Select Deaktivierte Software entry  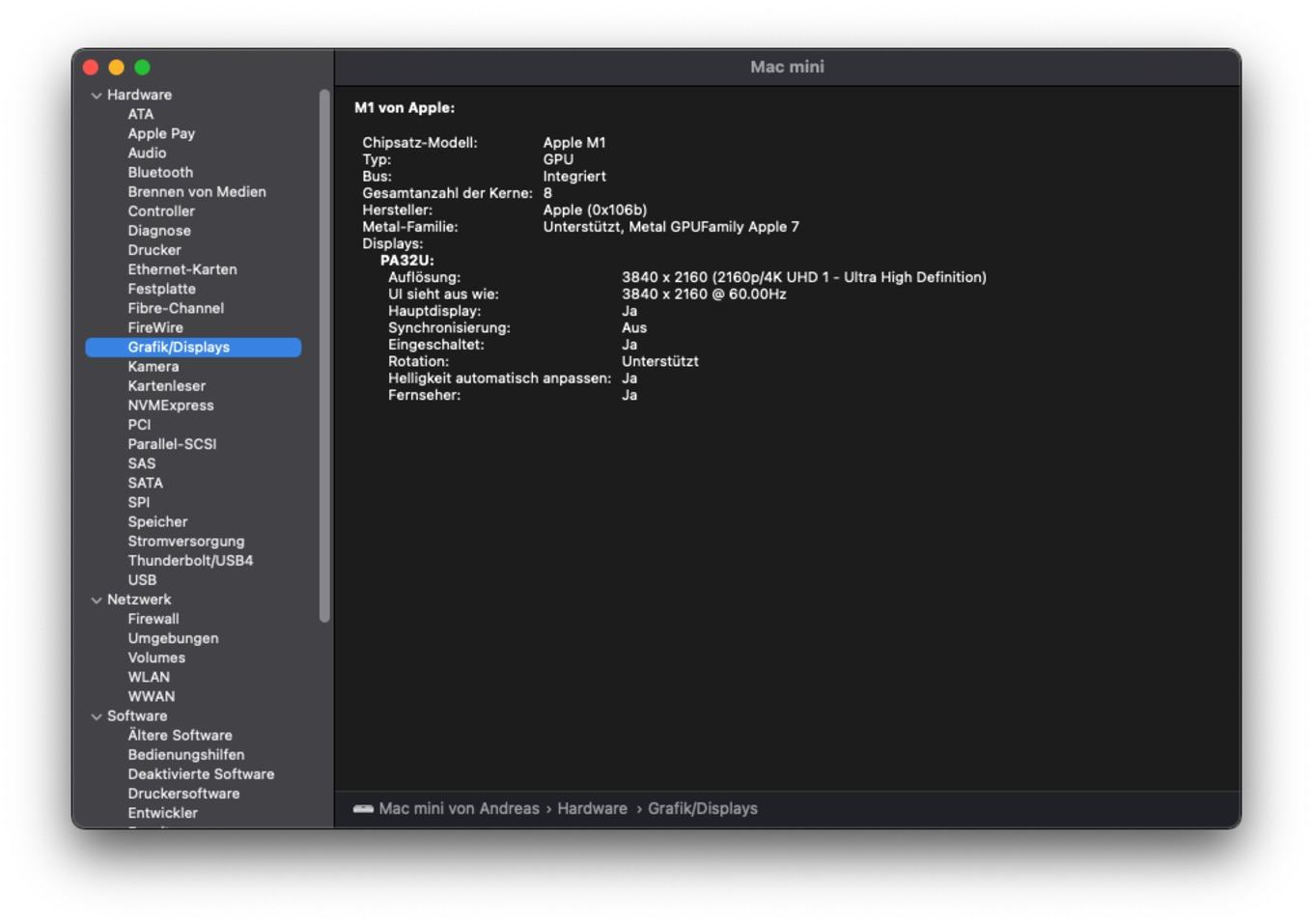[201, 773]
